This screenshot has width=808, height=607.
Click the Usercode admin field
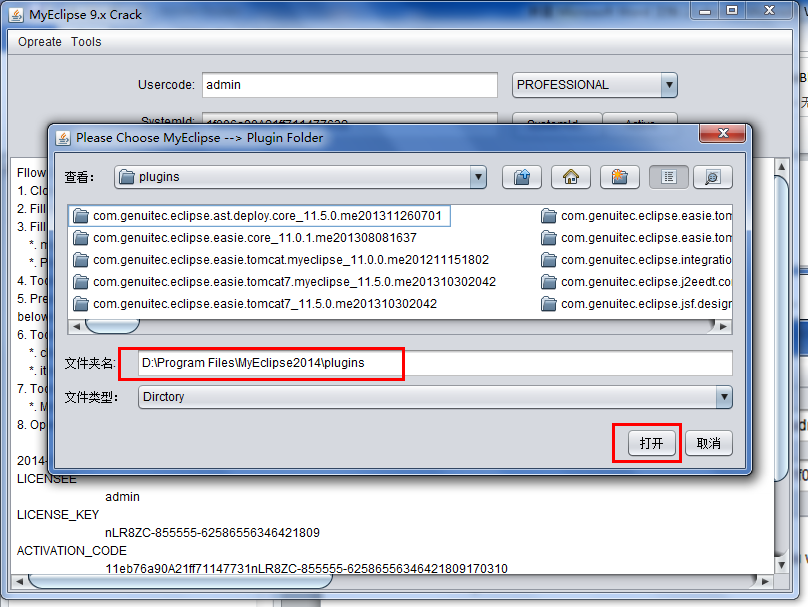tap(350, 85)
